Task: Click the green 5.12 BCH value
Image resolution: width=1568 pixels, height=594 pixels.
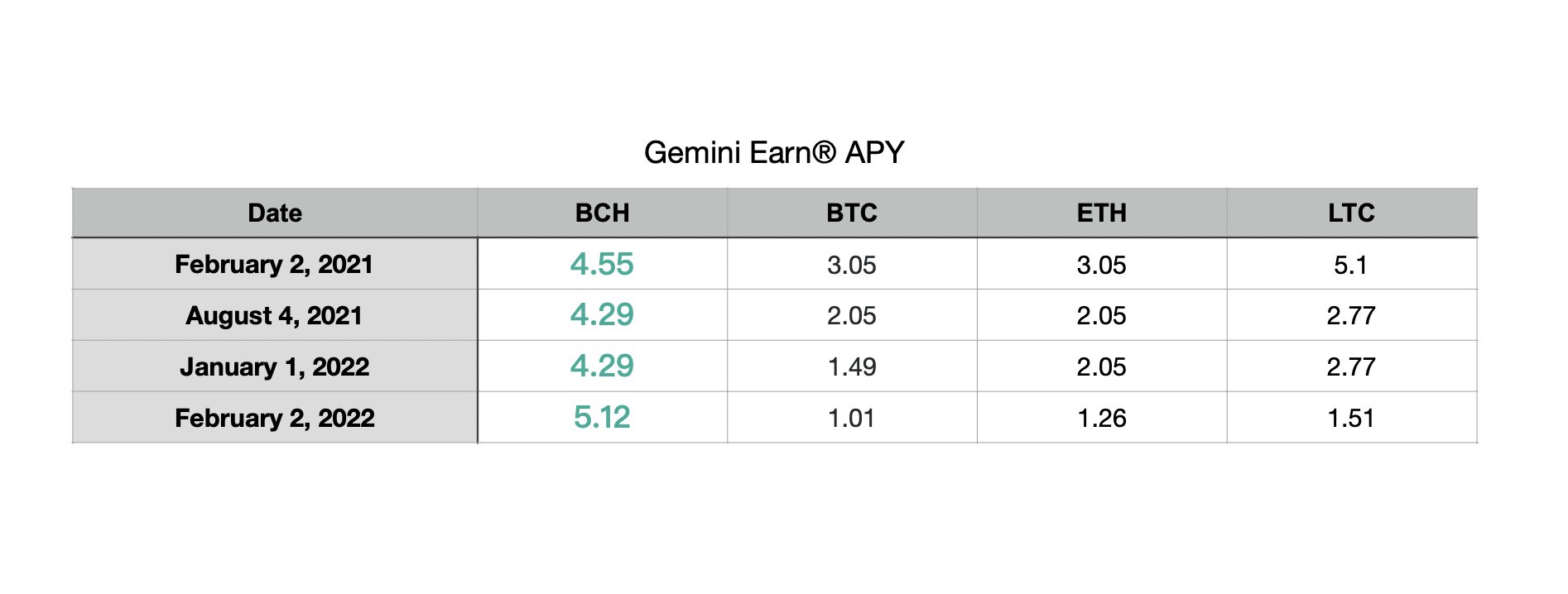Action: tap(603, 418)
